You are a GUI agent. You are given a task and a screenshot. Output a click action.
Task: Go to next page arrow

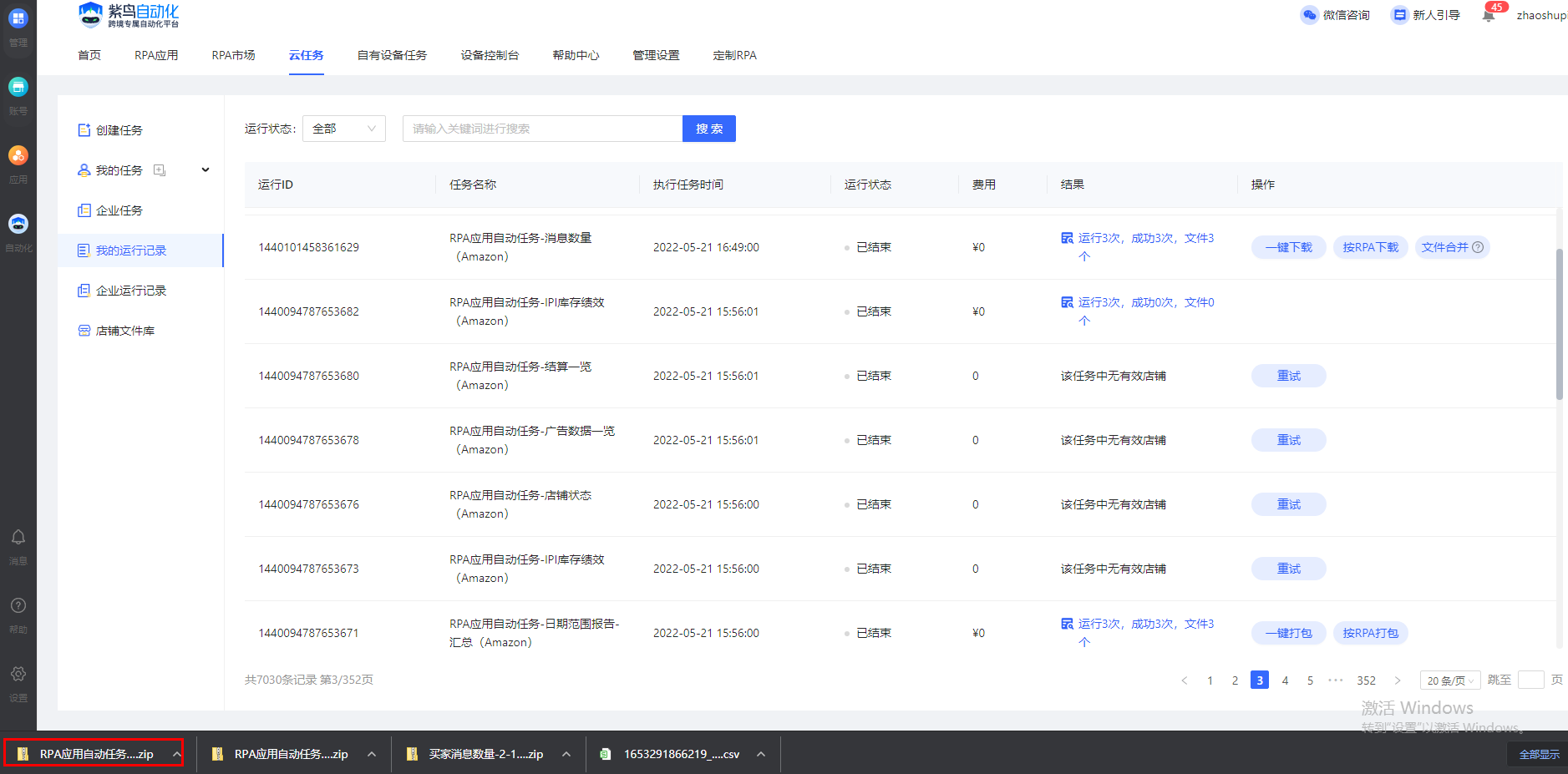click(x=1398, y=680)
